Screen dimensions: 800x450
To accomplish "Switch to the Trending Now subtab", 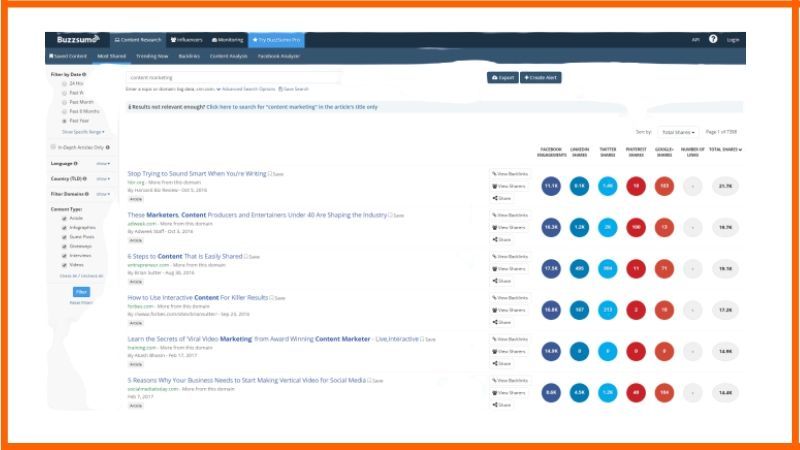I will (x=152, y=56).
